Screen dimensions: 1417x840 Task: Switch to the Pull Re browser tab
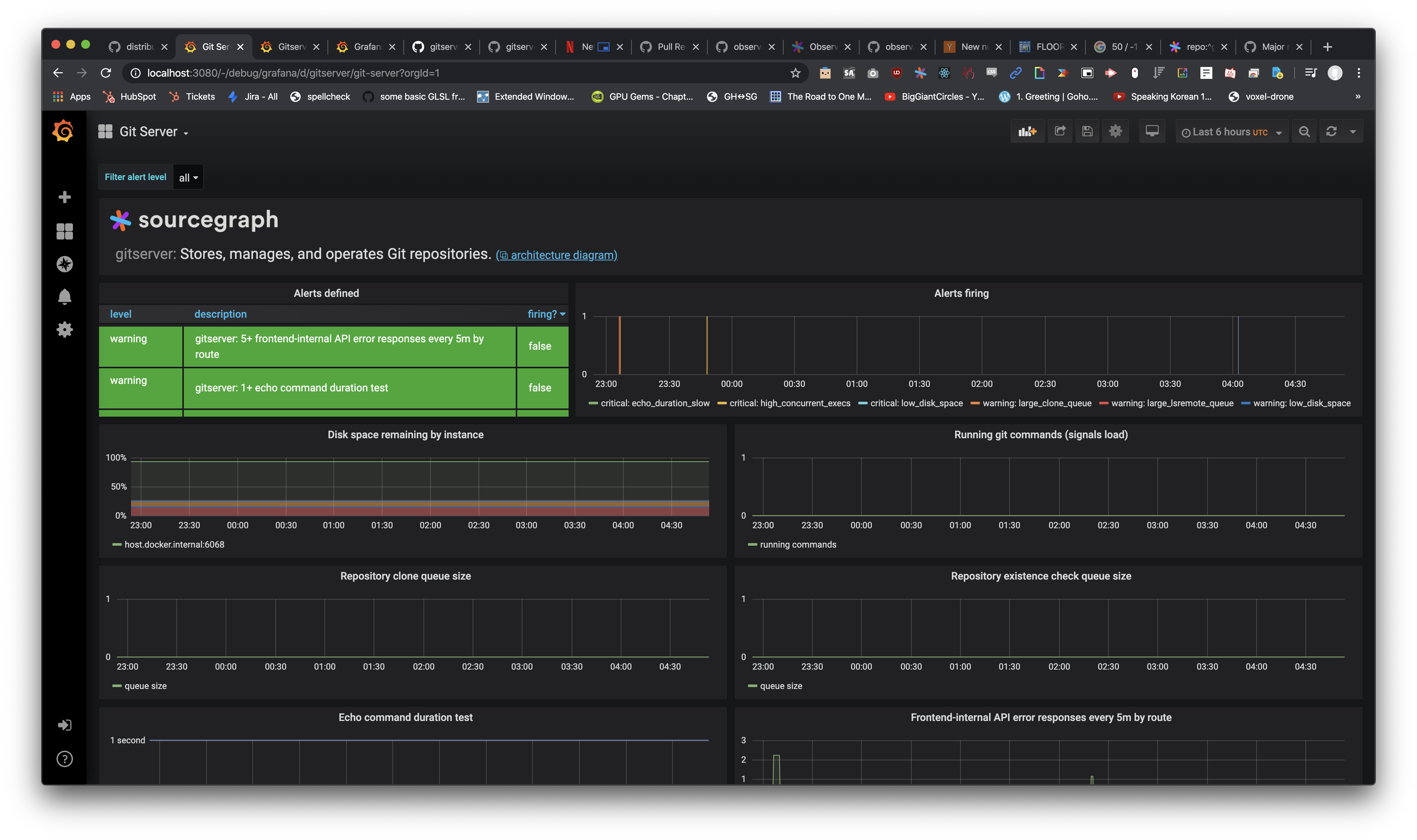[669, 47]
